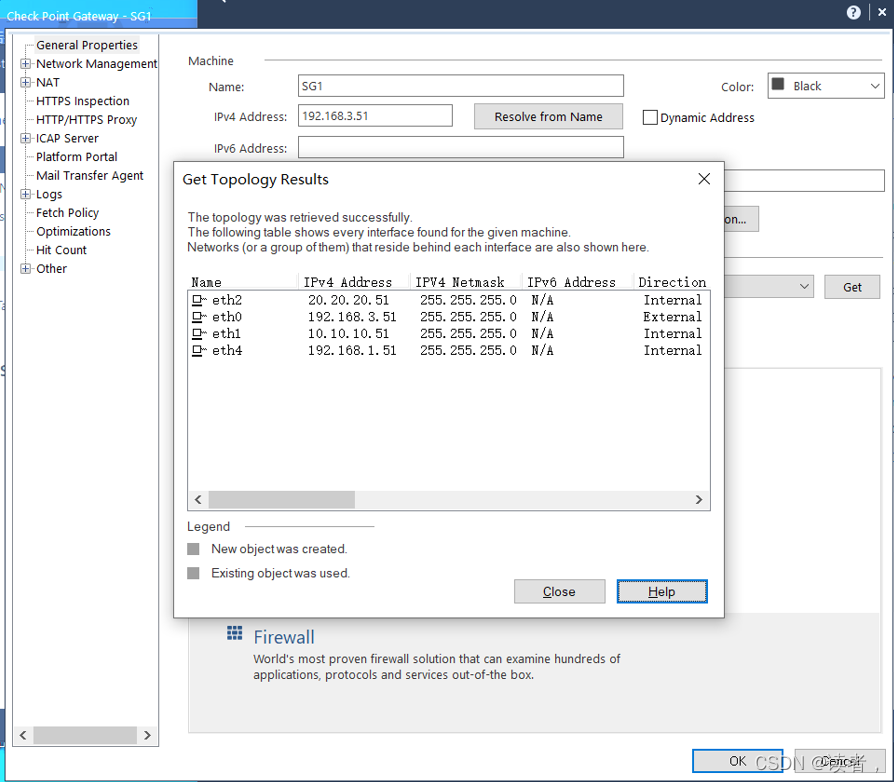The height and width of the screenshot is (782, 894).
Task: Click the Close button in topology dialog
Action: [x=559, y=592]
